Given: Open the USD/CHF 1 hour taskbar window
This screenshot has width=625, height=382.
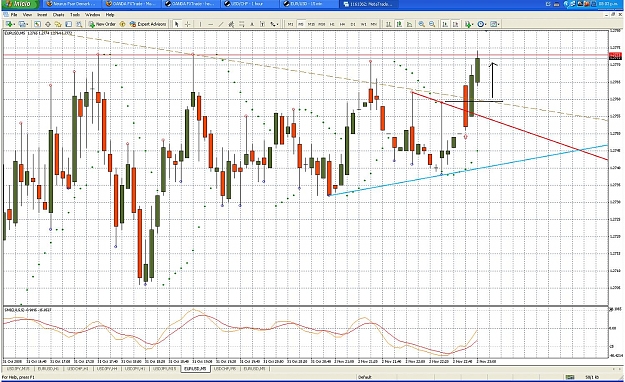Looking at the screenshot, I should pos(250,4).
